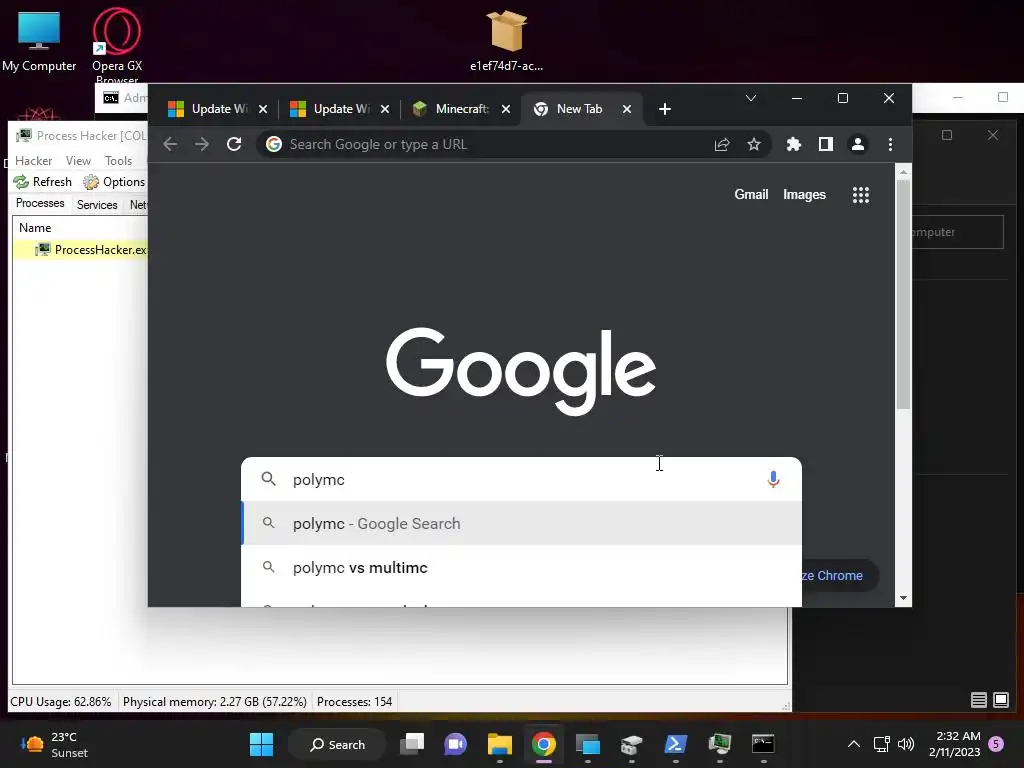Click the magnifier icon in the Google search box

[x=268, y=479]
